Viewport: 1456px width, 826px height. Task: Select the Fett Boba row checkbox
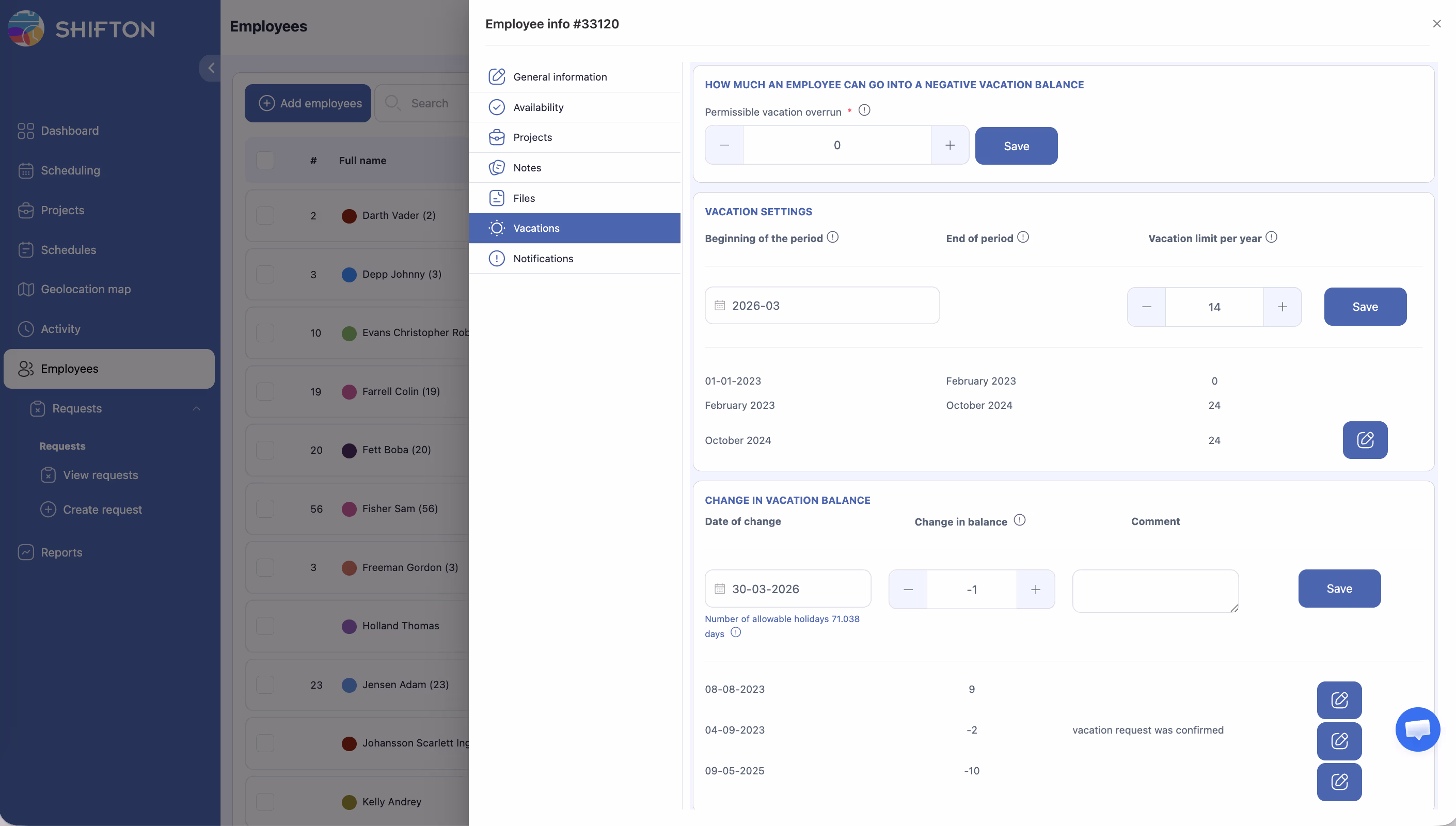pos(265,450)
